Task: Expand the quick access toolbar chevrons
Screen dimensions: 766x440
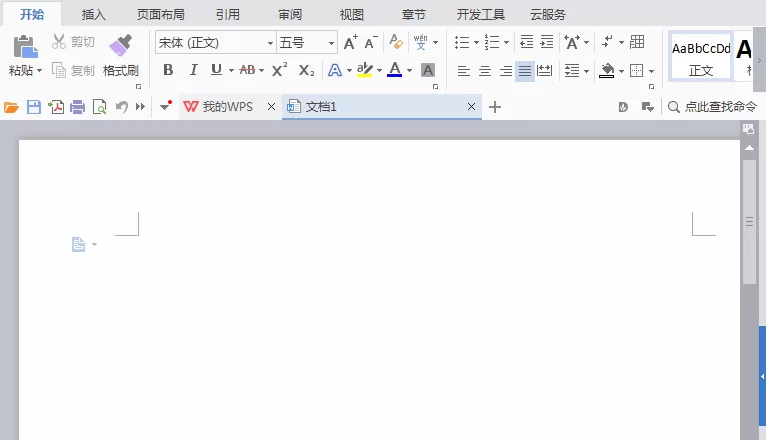Action: (x=141, y=107)
